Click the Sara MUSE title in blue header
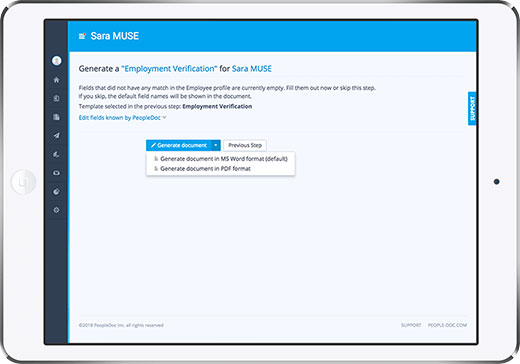This screenshot has height=364, width=520. [115, 36]
